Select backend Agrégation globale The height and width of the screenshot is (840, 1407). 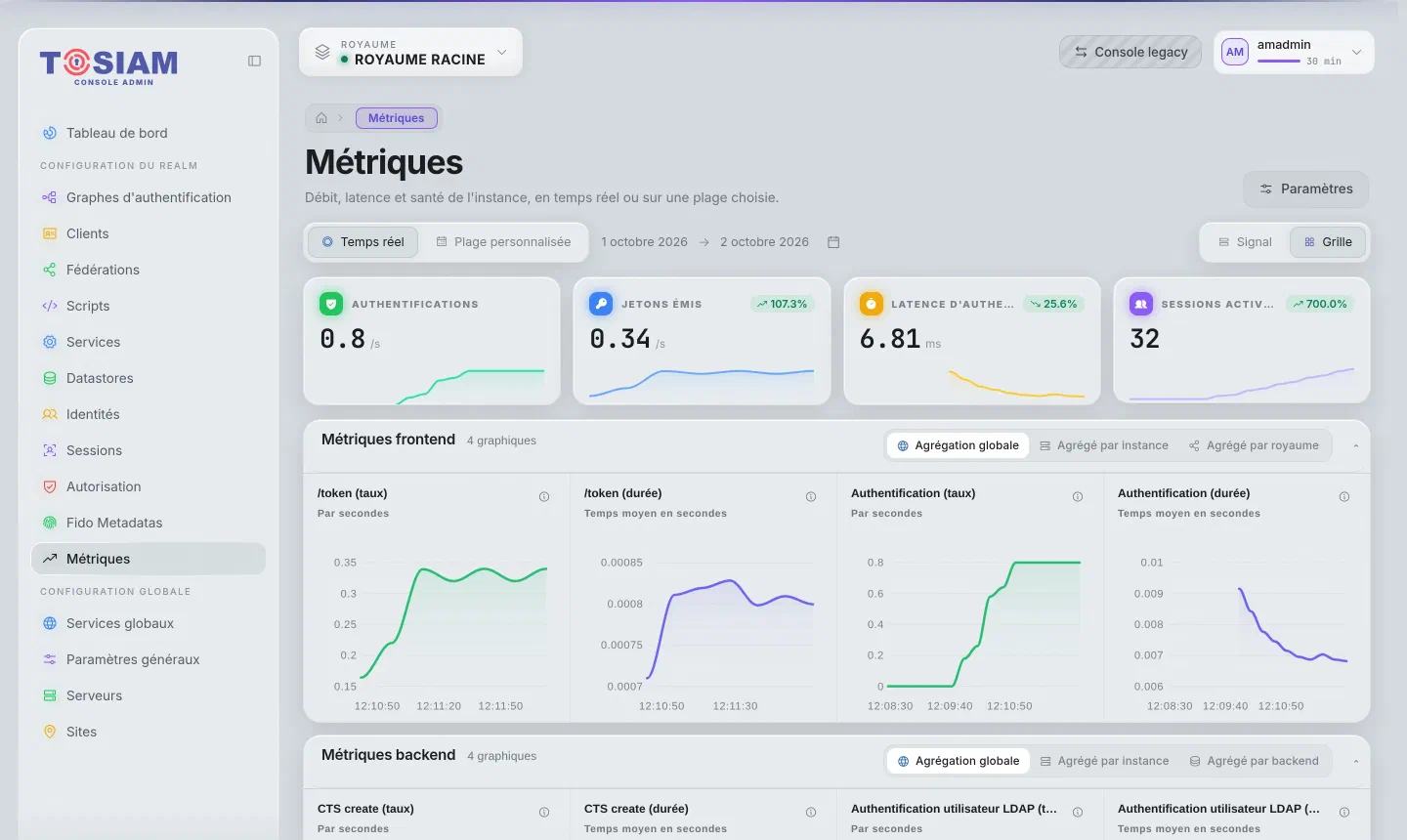958,761
